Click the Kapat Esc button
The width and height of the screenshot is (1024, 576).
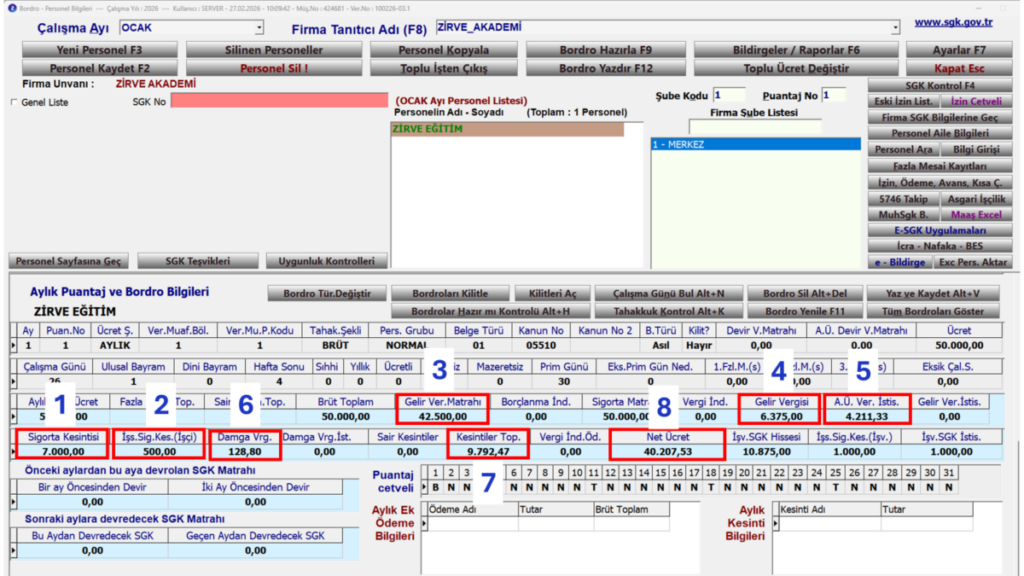(x=959, y=68)
